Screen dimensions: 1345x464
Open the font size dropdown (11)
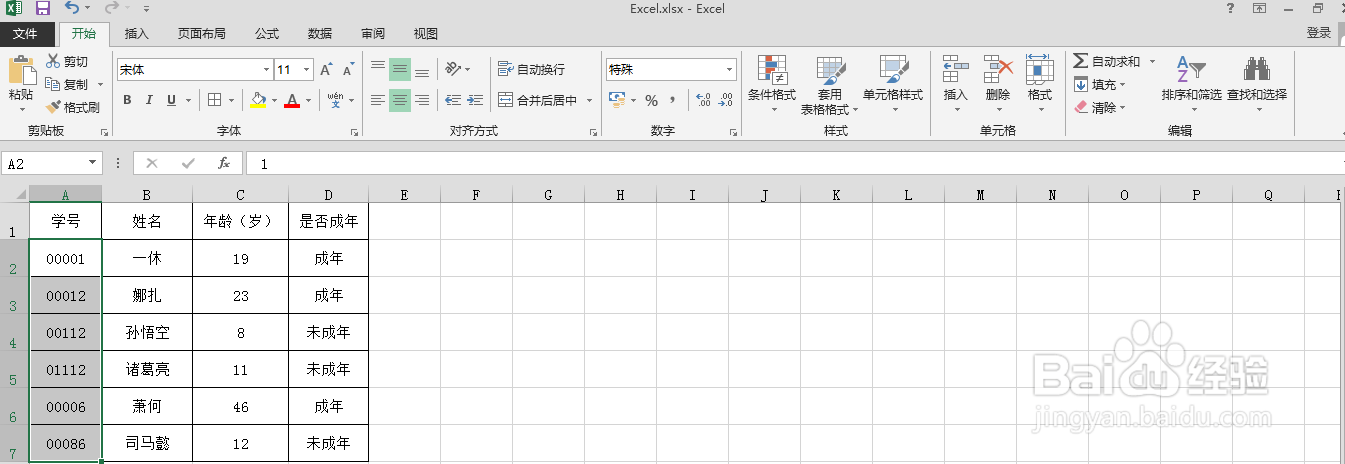(306, 70)
